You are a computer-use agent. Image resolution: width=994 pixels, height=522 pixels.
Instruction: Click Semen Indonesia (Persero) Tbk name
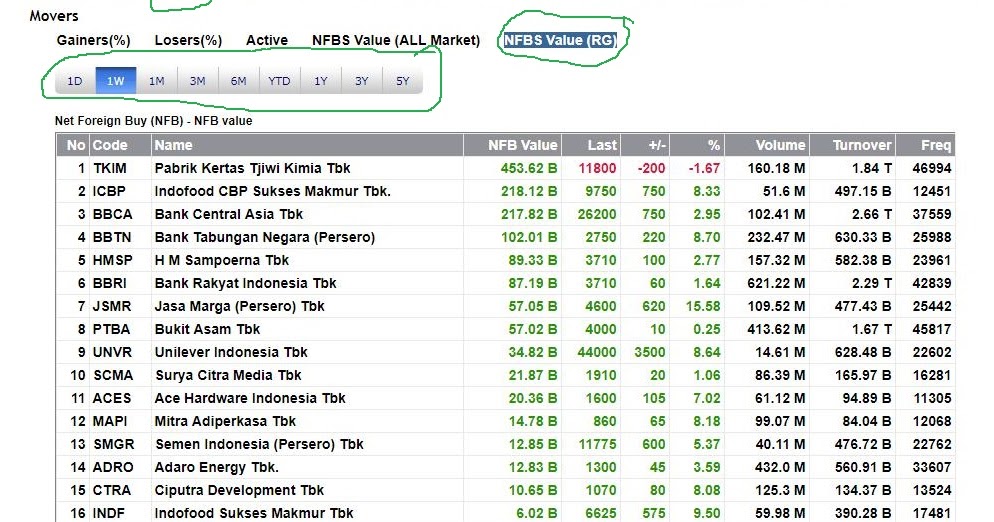click(259, 444)
